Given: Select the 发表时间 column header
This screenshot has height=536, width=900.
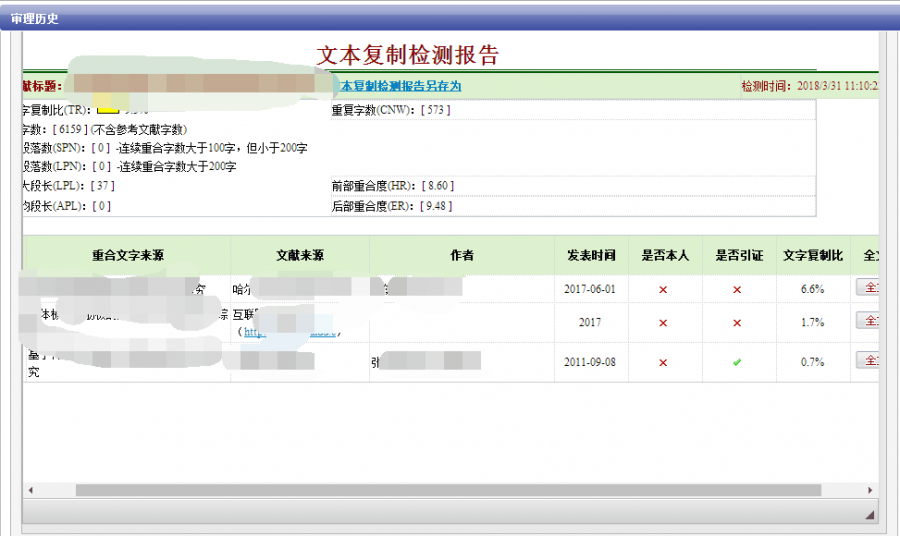Looking at the screenshot, I should click(591, 256).
